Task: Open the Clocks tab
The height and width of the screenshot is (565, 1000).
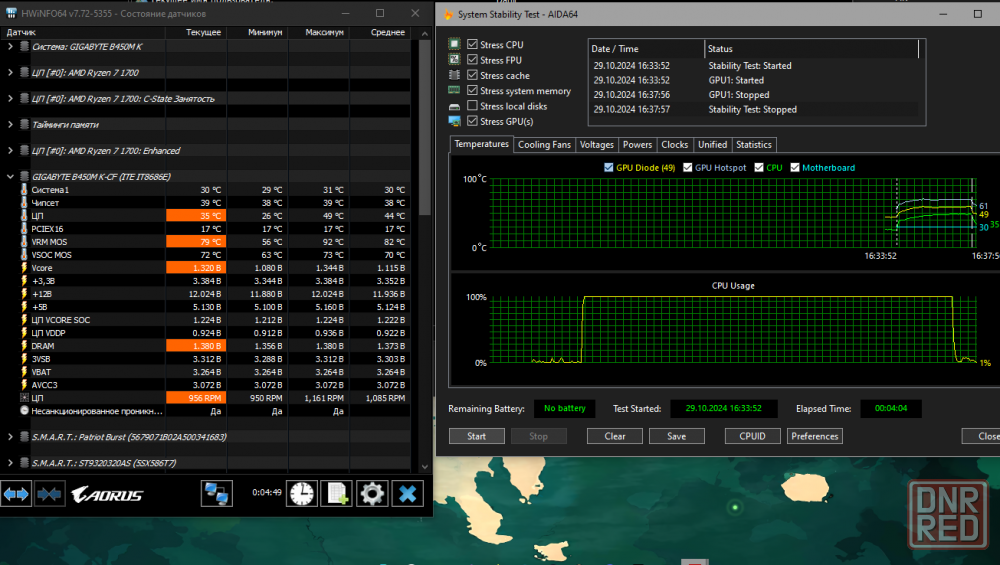Action: (x=674, y=145)
